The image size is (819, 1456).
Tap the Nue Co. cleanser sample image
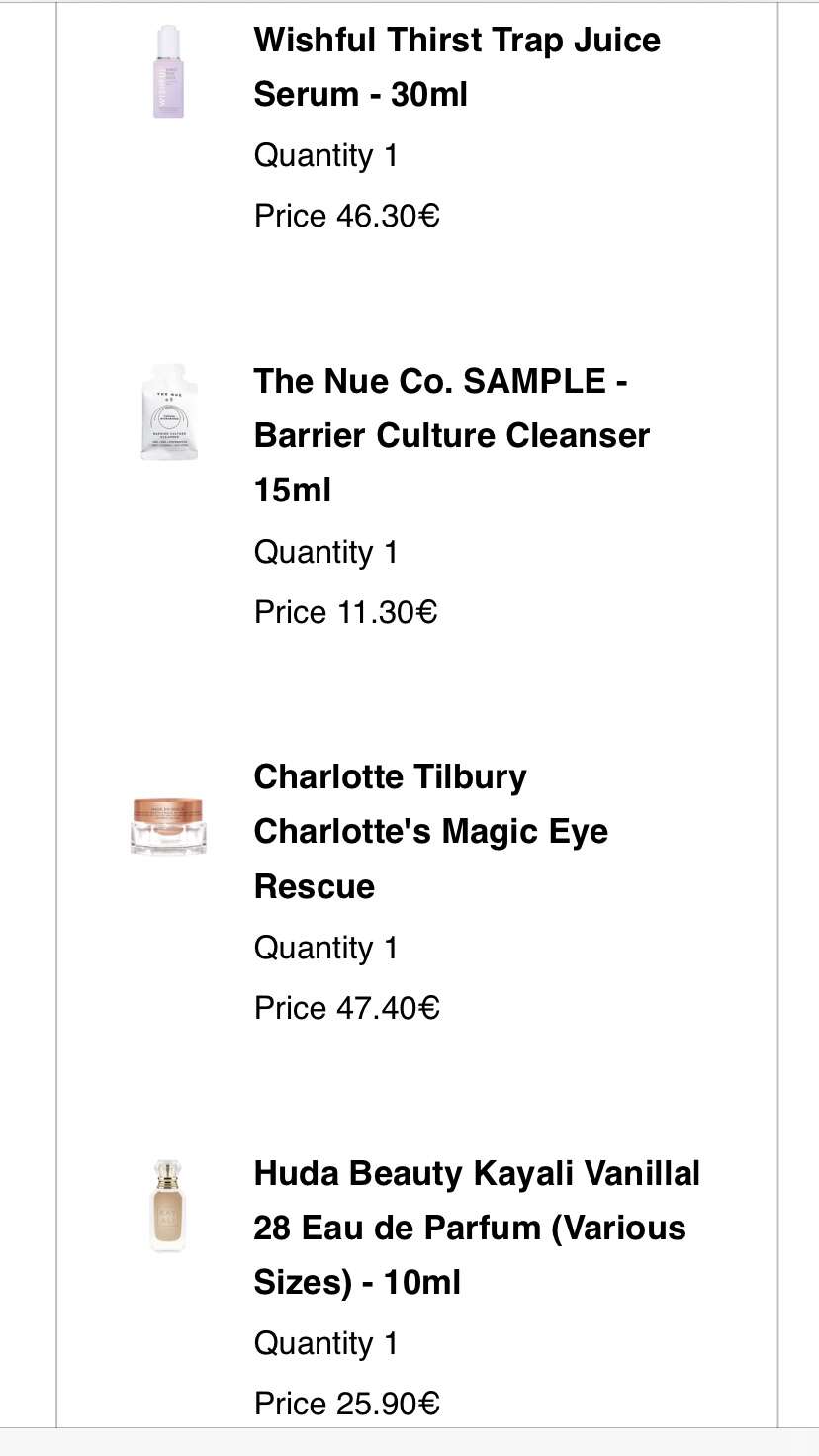[x=168, y=412]
